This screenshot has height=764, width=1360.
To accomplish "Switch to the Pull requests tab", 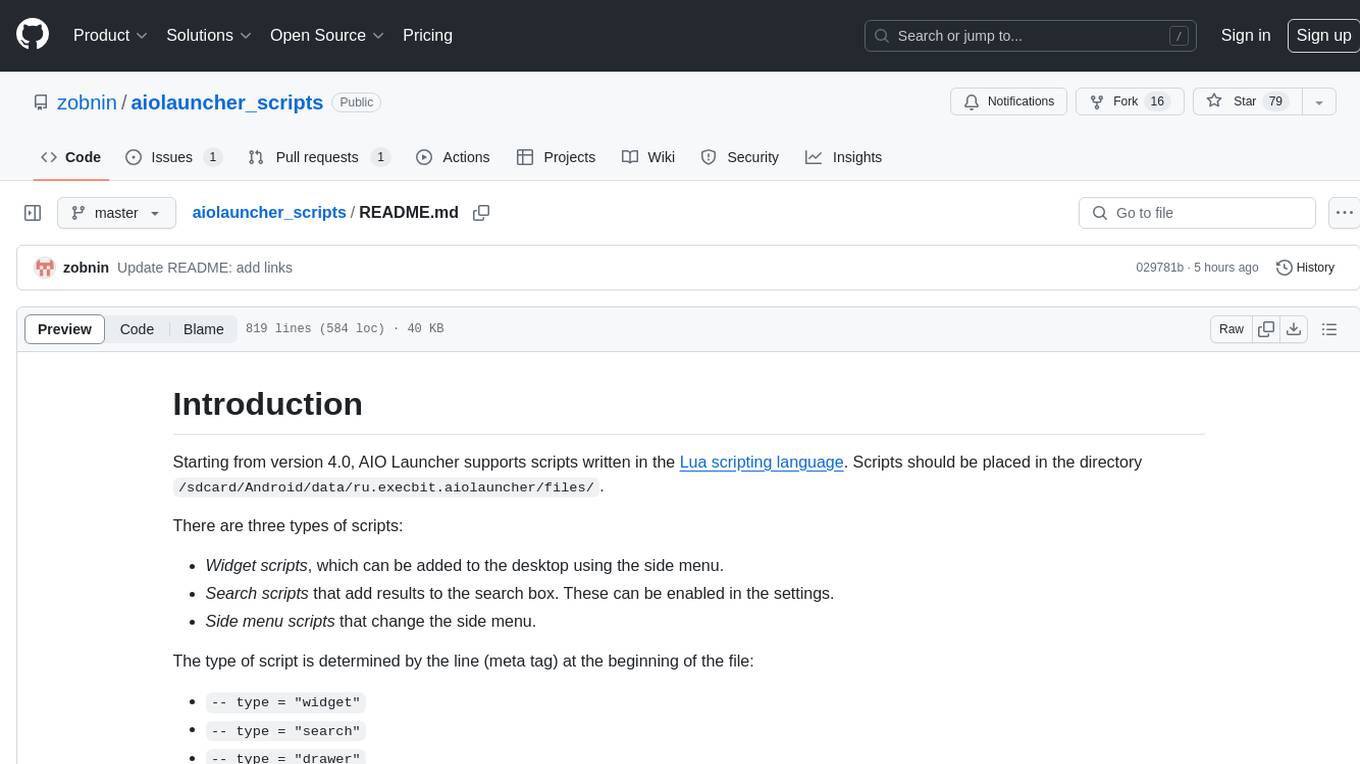I will click(x=318, y=157).
